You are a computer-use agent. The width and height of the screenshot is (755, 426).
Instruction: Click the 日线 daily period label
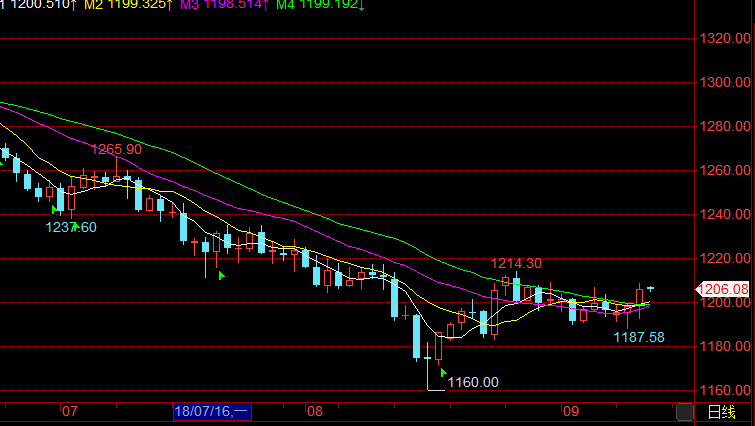[x=721, y=413]
